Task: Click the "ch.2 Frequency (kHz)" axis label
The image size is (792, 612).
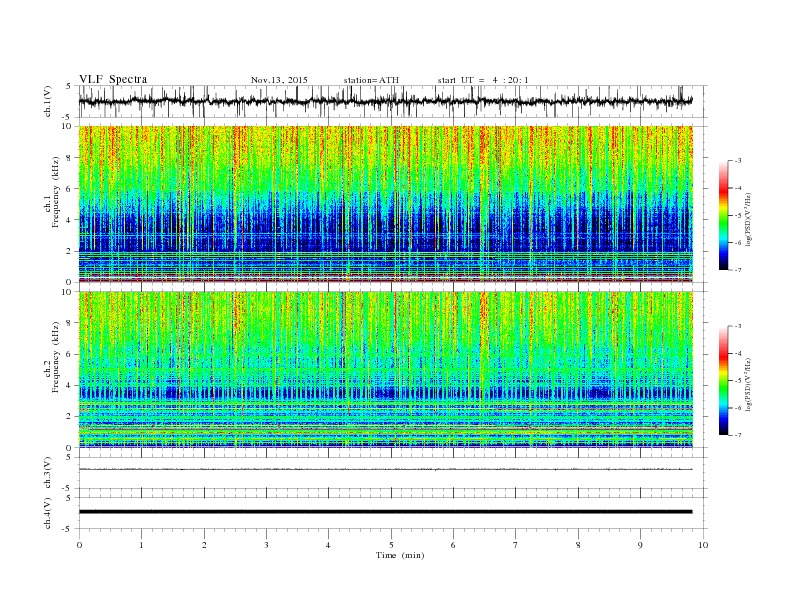Action: click(51, 356)
